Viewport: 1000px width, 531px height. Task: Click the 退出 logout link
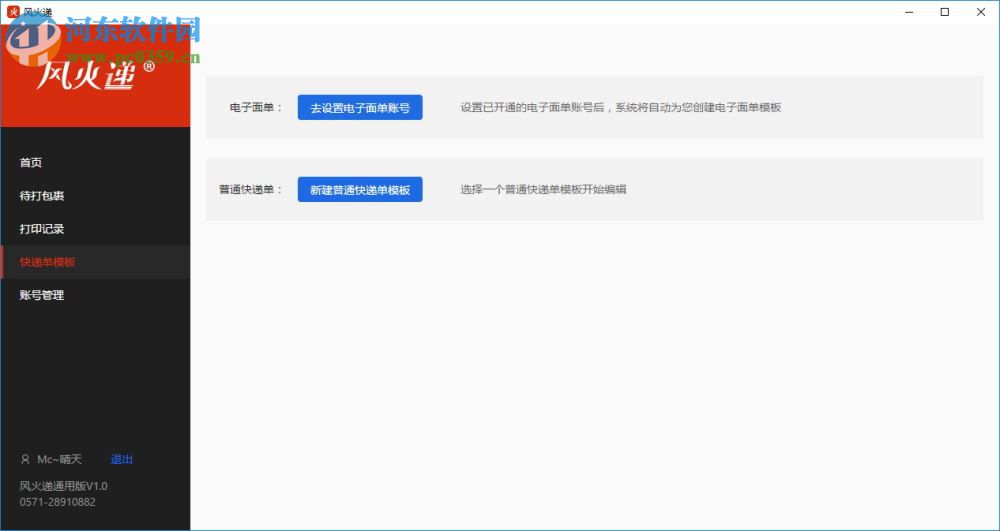122,459
